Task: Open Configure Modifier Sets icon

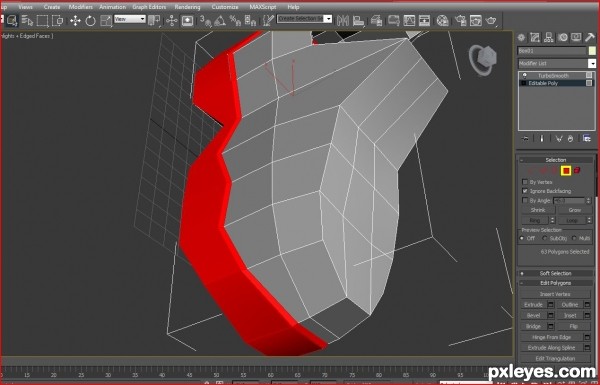Action: [x=587, y=139]
